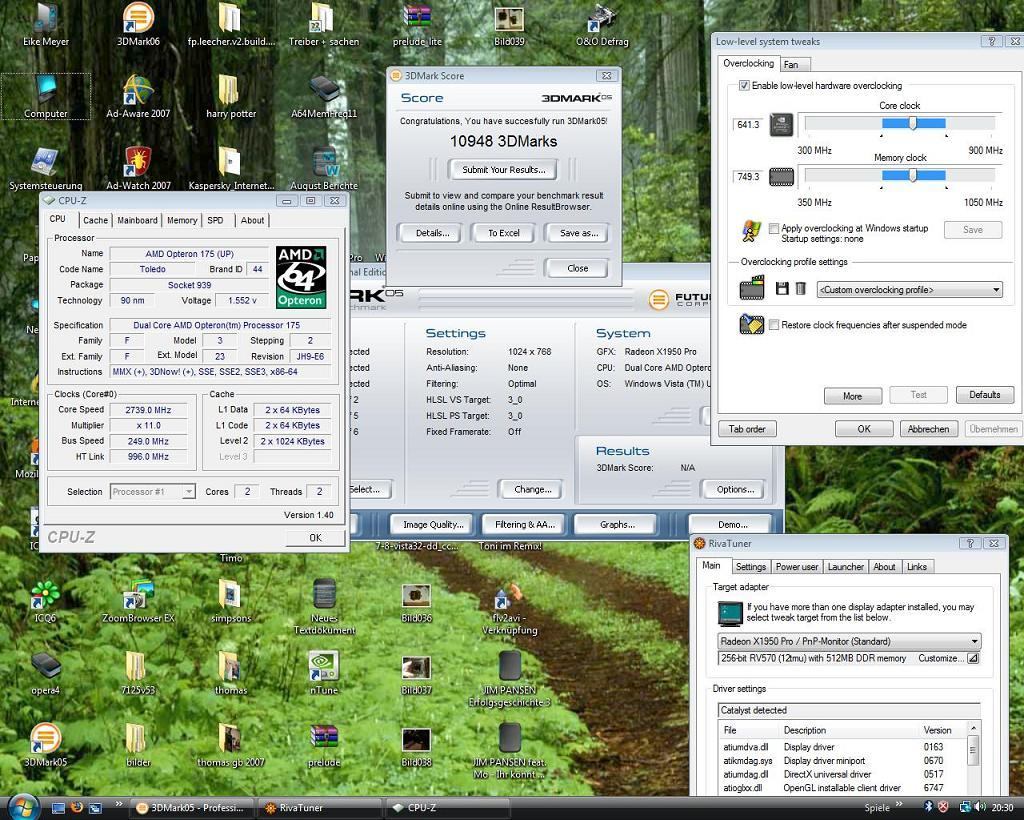Check Restore clock frequencies after suspended mode
The height and width of the screenshot is (820, 1024).
(774, 324)
